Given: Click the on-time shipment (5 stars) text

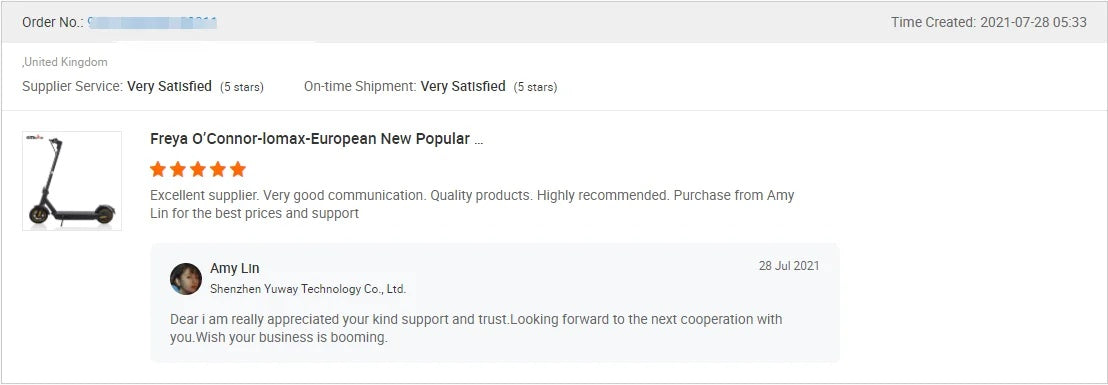Looking at the screenshot, I should [x=535, y=88].
